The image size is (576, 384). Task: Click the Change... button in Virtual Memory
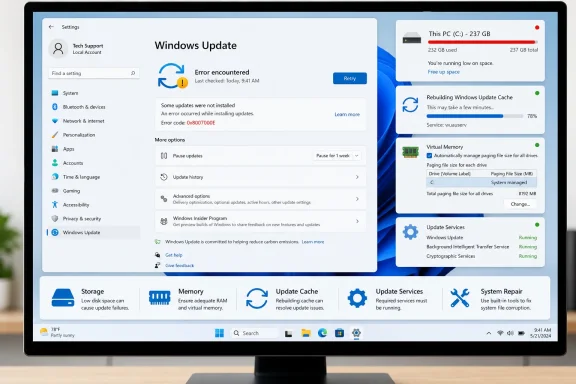point(520,204)
